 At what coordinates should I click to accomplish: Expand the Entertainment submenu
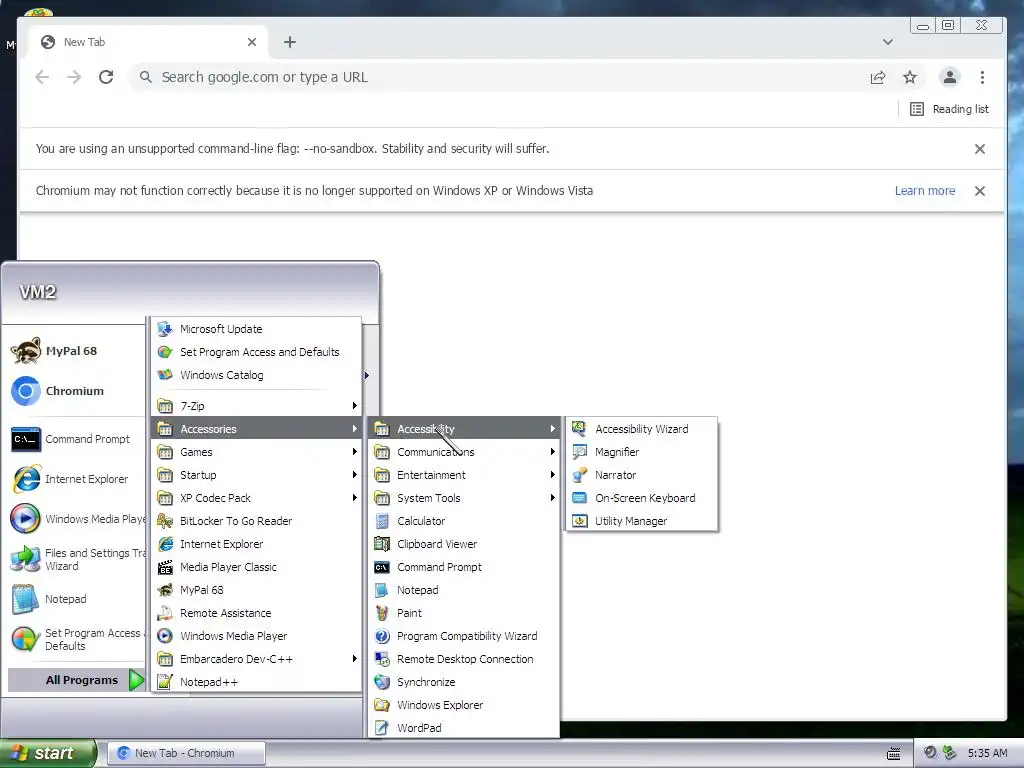[x=464, y=475]
